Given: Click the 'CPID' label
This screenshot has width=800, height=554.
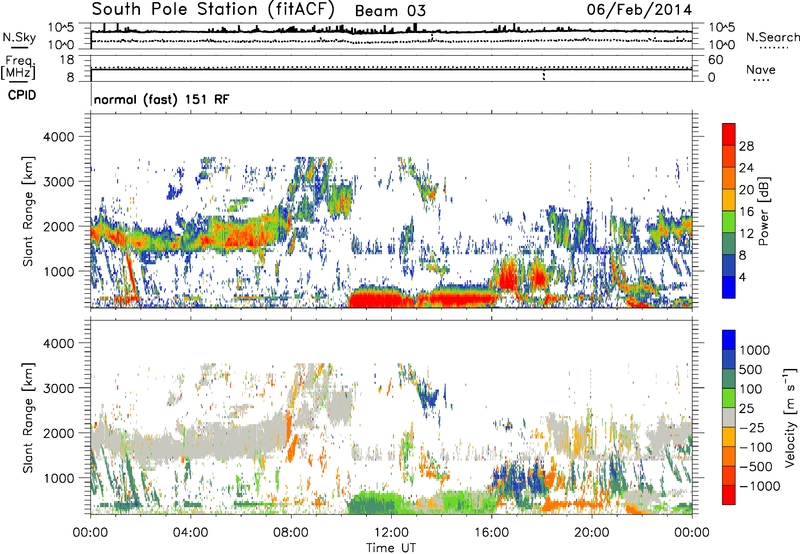Looking at the screenshot, I should (22, 95).
